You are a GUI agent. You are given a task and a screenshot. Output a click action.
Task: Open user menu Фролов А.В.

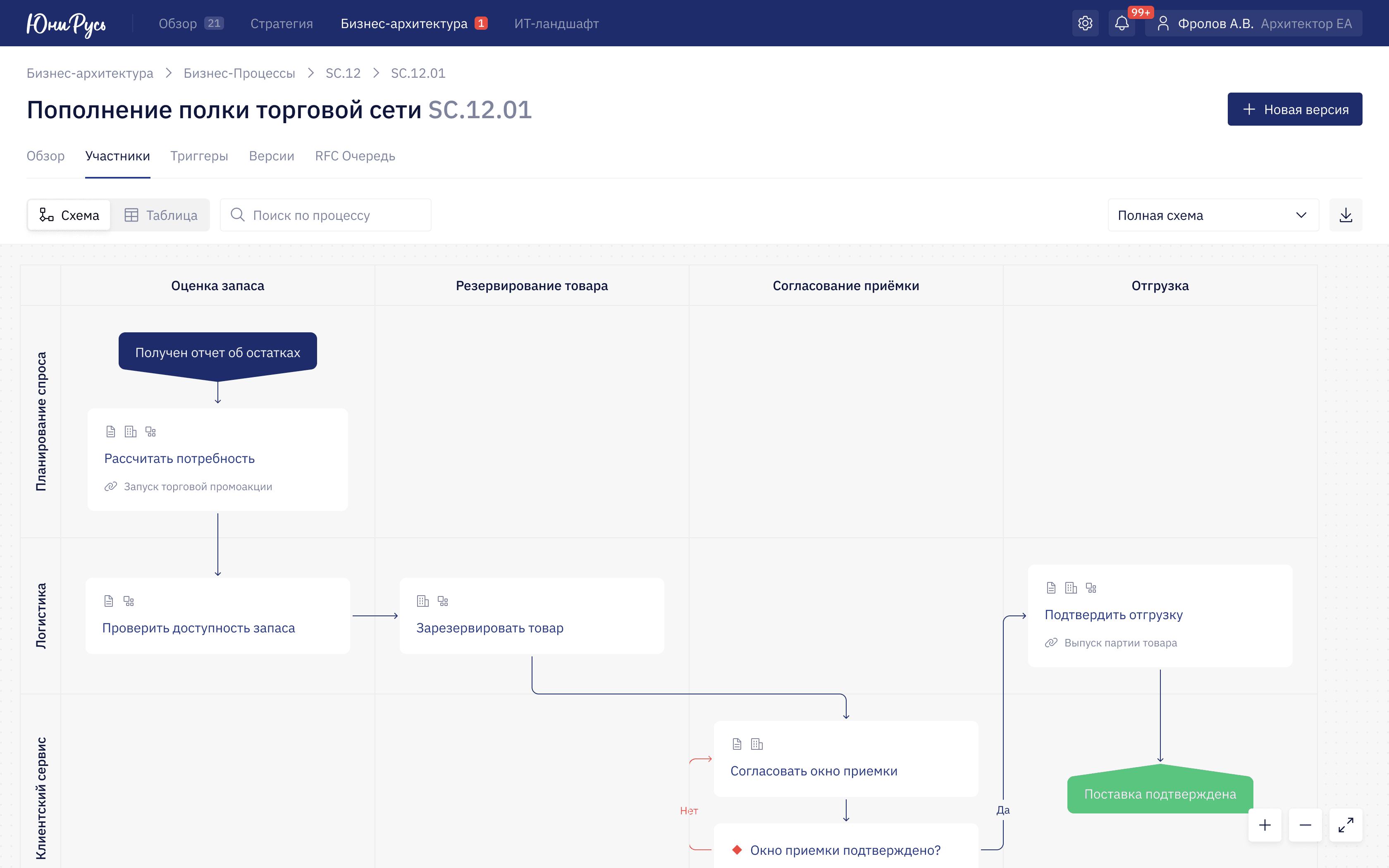(1253, 24)
